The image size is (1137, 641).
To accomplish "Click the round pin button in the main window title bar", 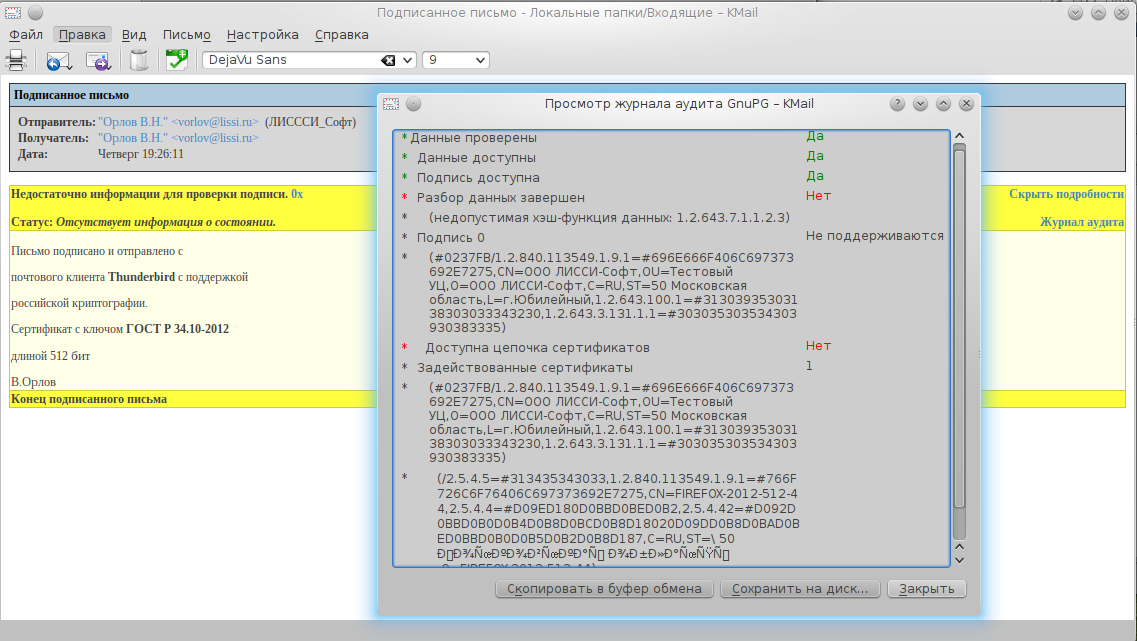I will point(36,13).
